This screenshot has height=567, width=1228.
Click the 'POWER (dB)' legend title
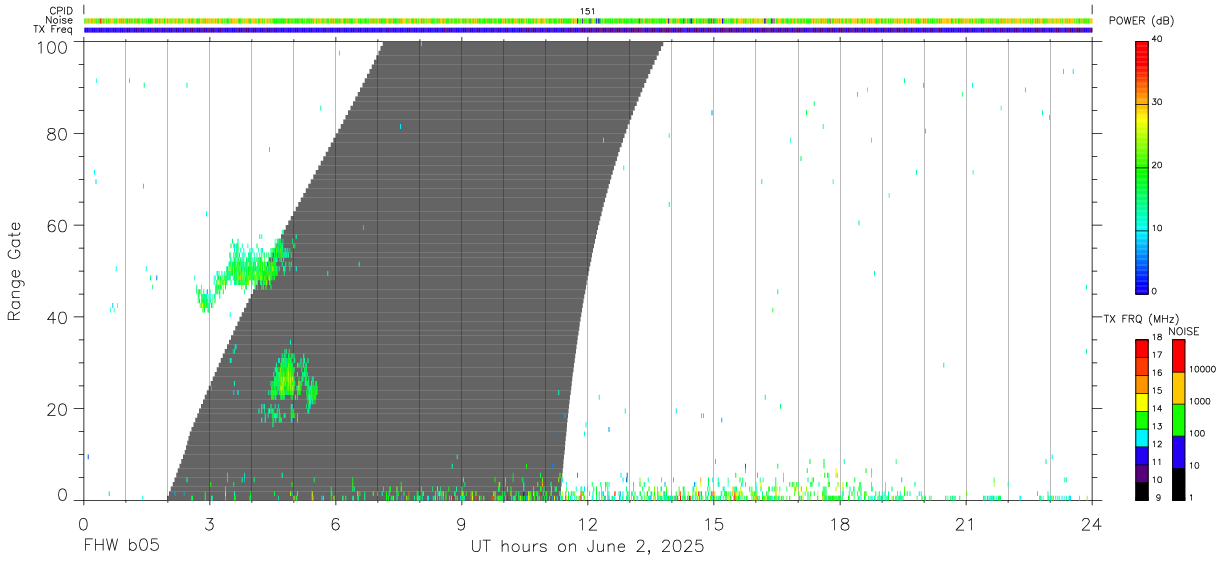pos(1142,21)
